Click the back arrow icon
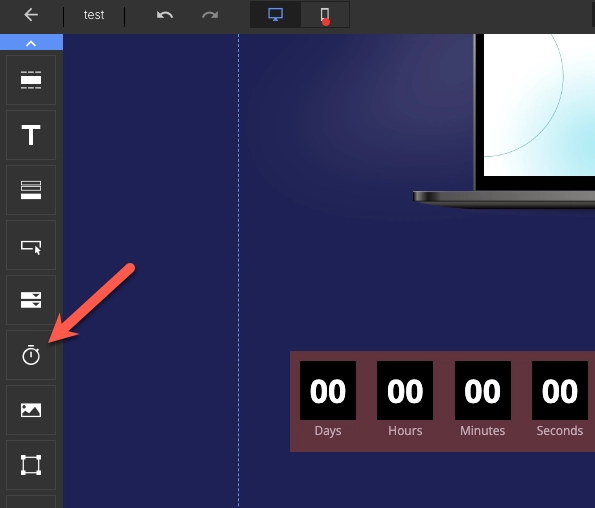 (x=31, y=15)
